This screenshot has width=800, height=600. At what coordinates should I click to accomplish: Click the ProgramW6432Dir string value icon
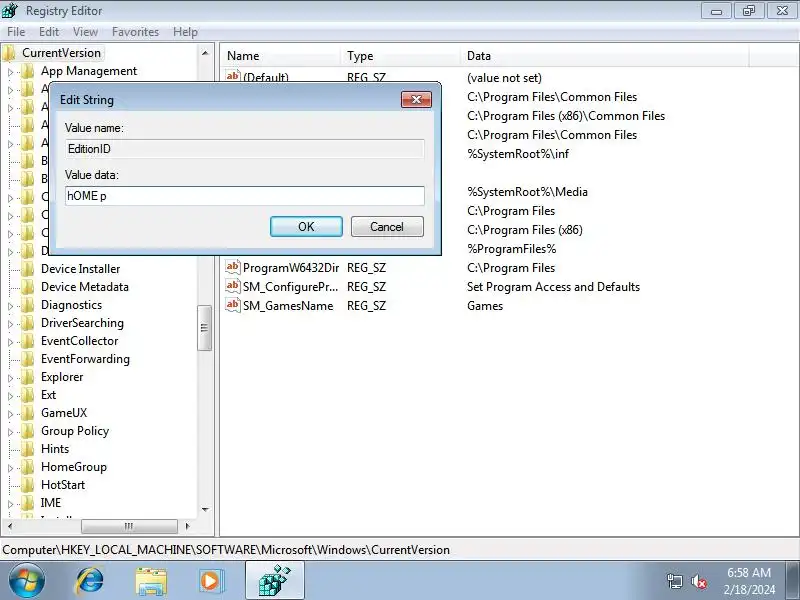(x=232, y=267)
